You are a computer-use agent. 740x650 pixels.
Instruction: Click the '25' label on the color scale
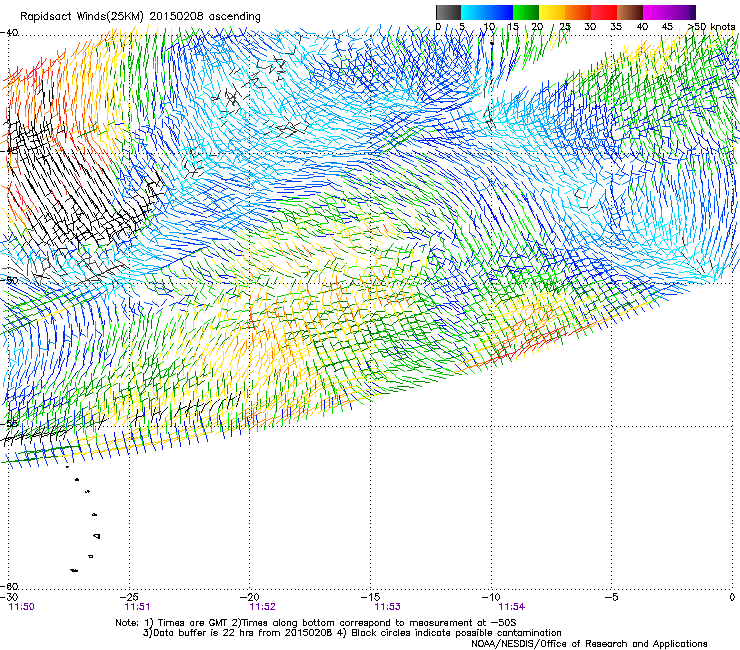(565, 26)
